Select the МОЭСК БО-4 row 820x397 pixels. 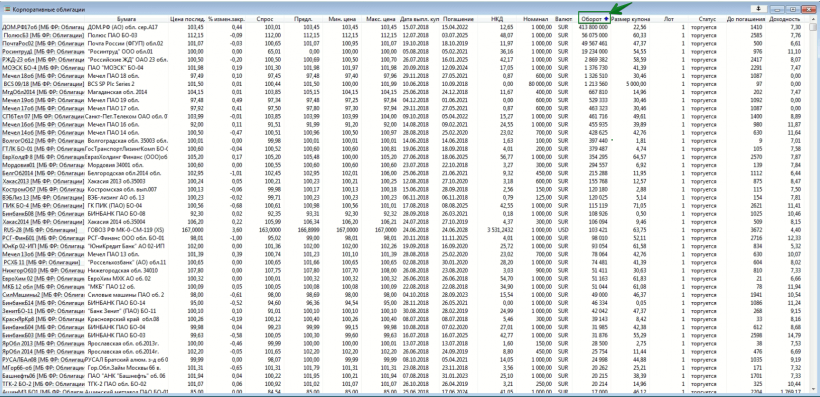(405, 67)
